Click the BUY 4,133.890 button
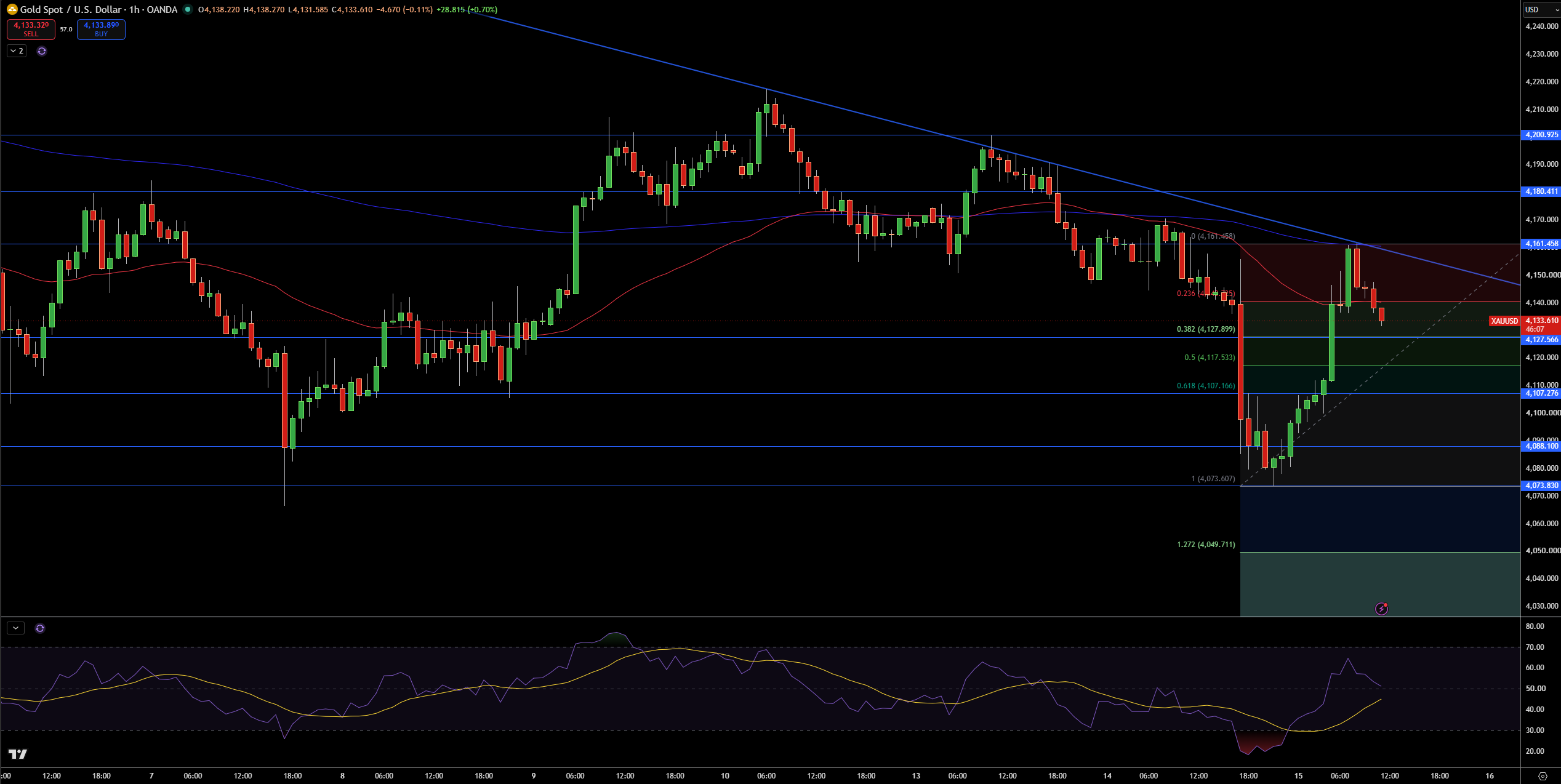This screenshot has width=1561, height=784. [101, 29]
